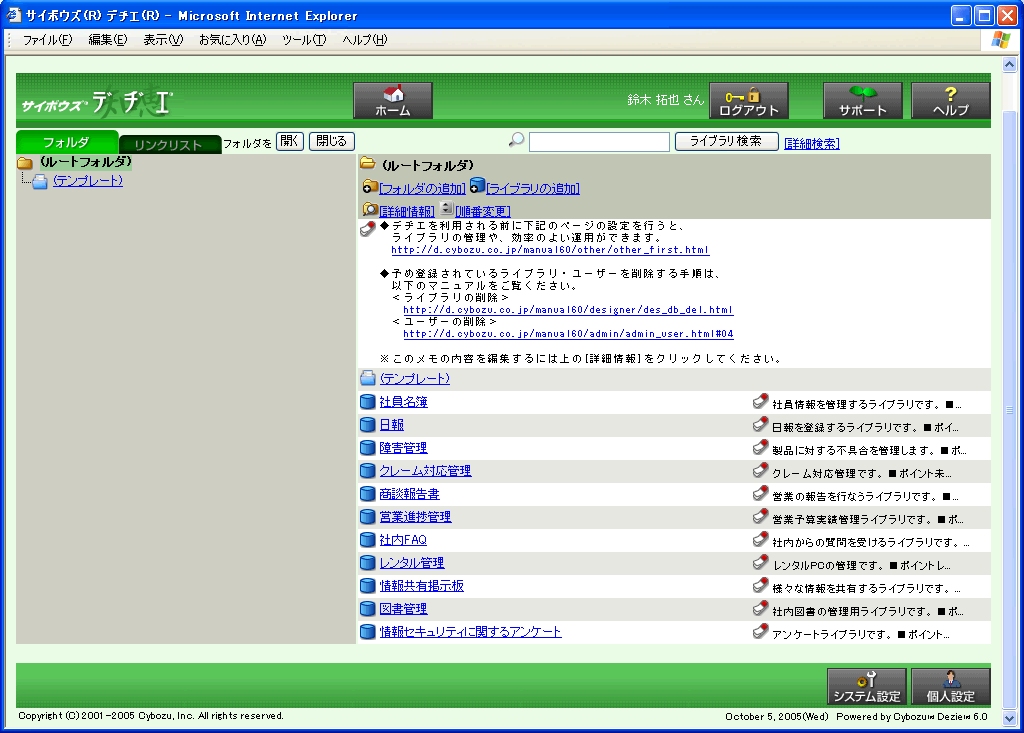1024x733 pixels.
Task: Open the 社内FAQ library link
Action: (403, 540)
